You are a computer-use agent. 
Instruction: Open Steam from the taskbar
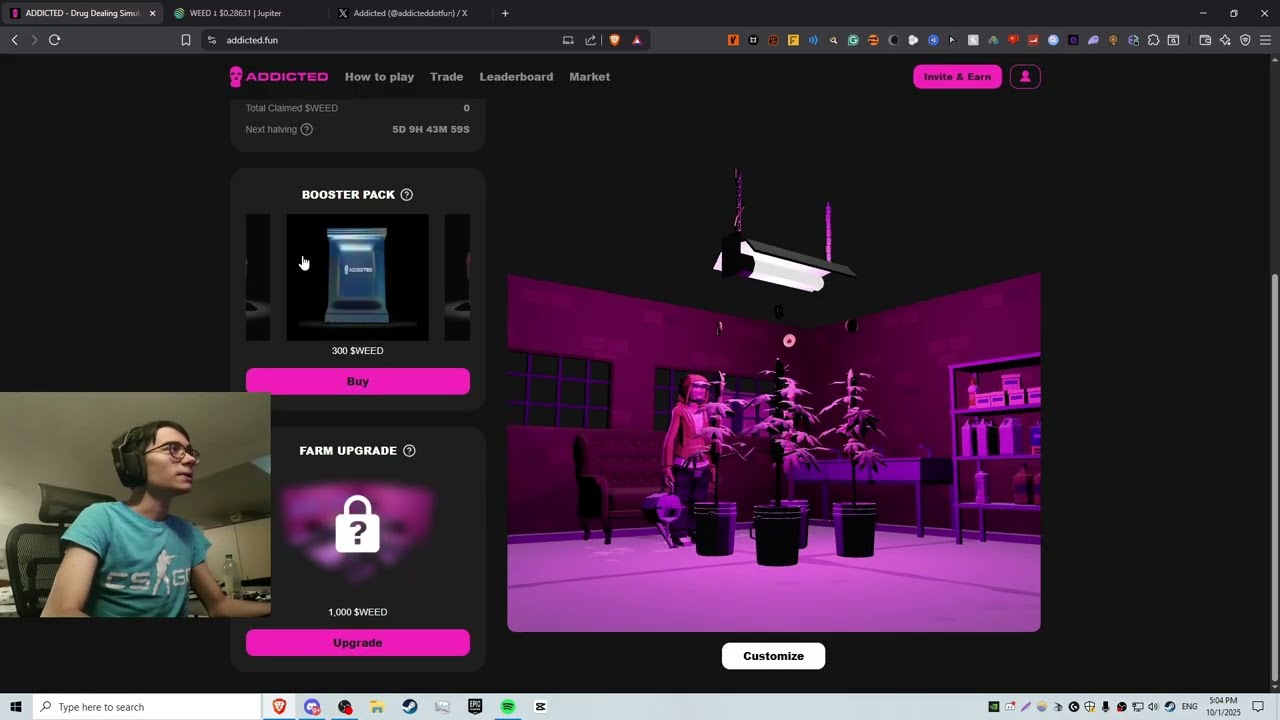click(x=410, y=707)
